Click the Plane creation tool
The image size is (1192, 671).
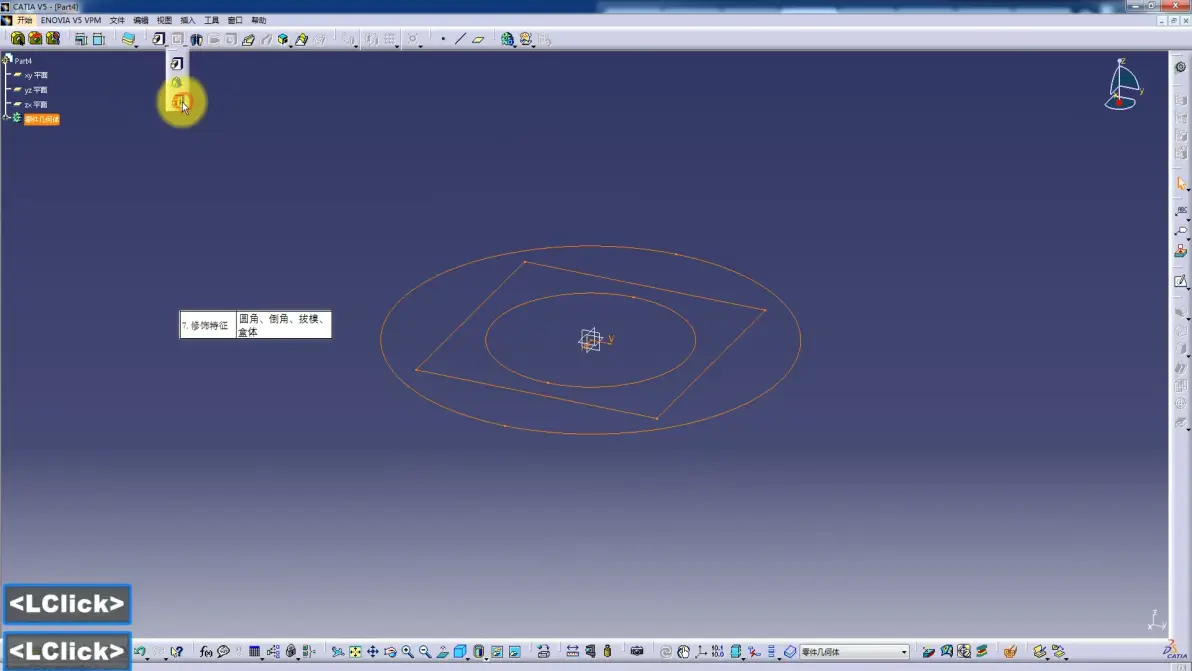point(478,40)
